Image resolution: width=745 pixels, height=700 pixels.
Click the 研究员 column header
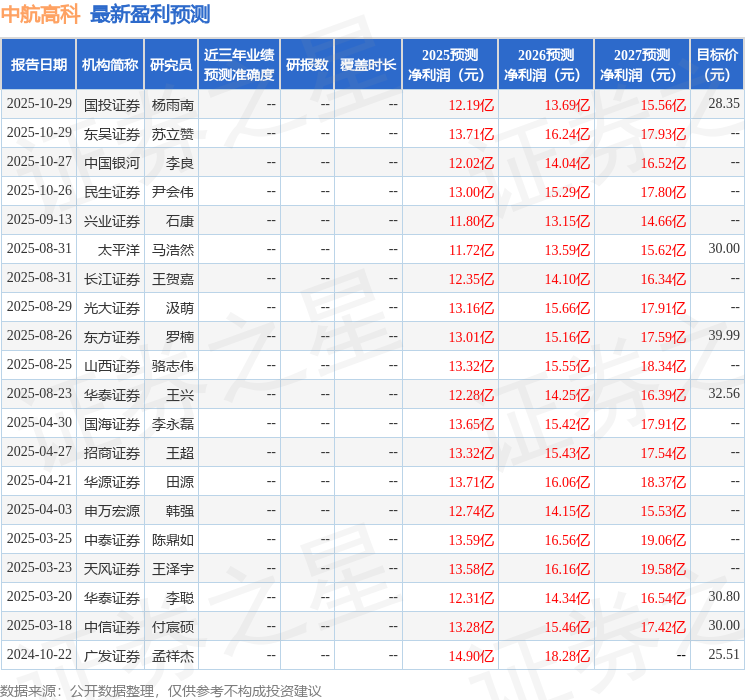[x=171, y=64]
